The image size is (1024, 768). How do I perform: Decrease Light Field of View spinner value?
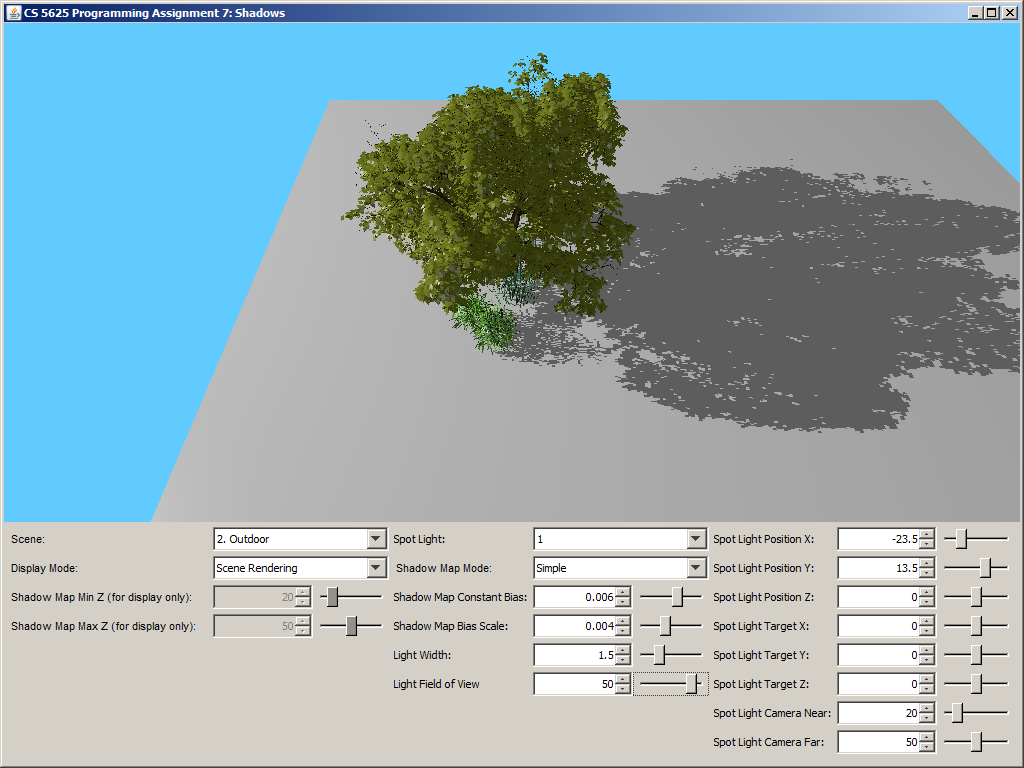click(624, 690)
